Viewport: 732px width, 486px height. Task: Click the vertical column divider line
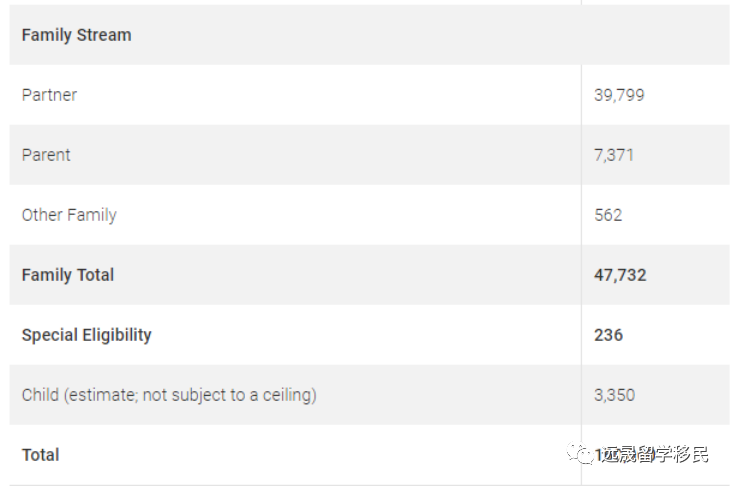pos(581,245)
